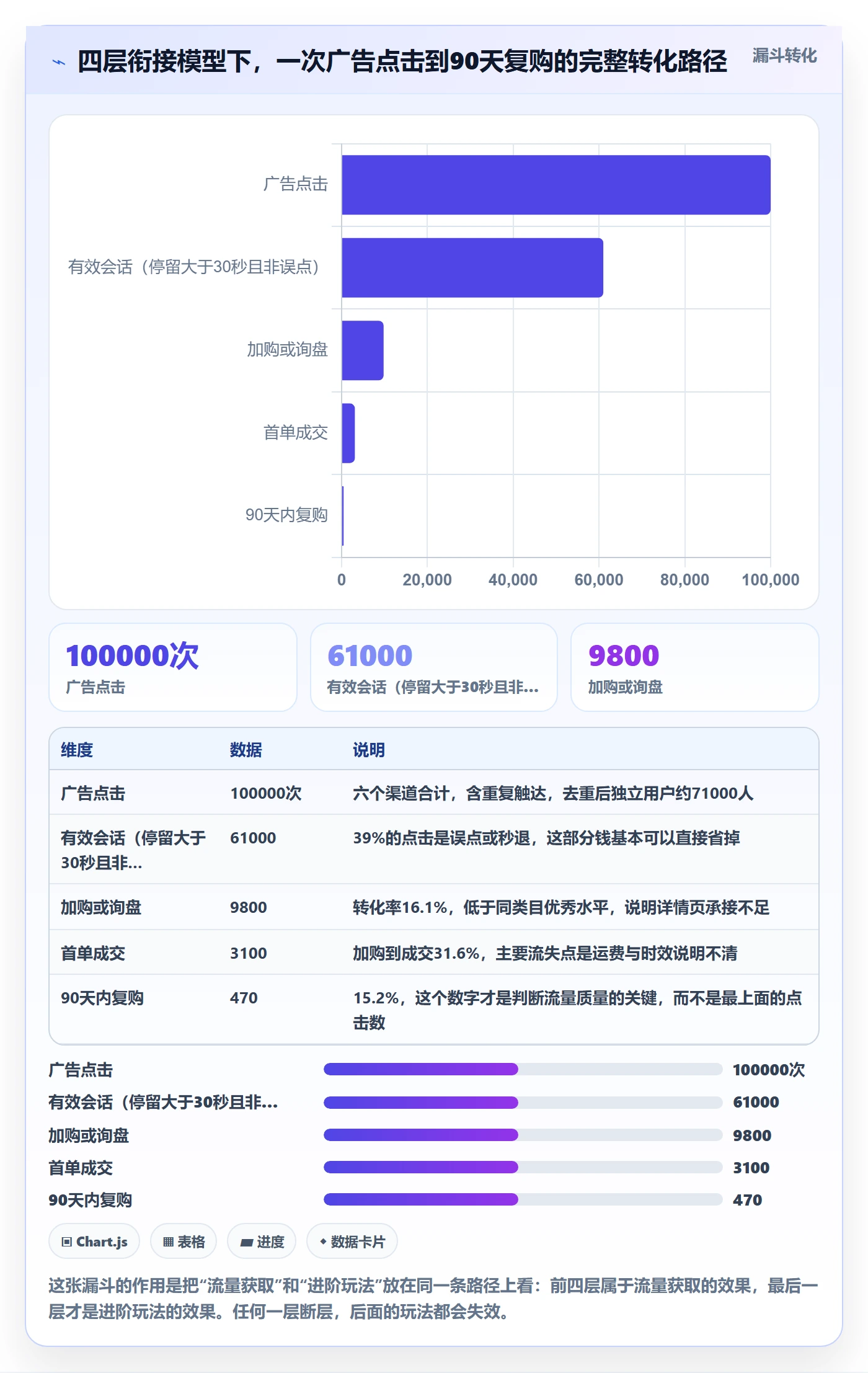Click table cell 470 in 90天内复购 row
Viewport: 868px width, 1373px height.
click(x=244, y=998)
